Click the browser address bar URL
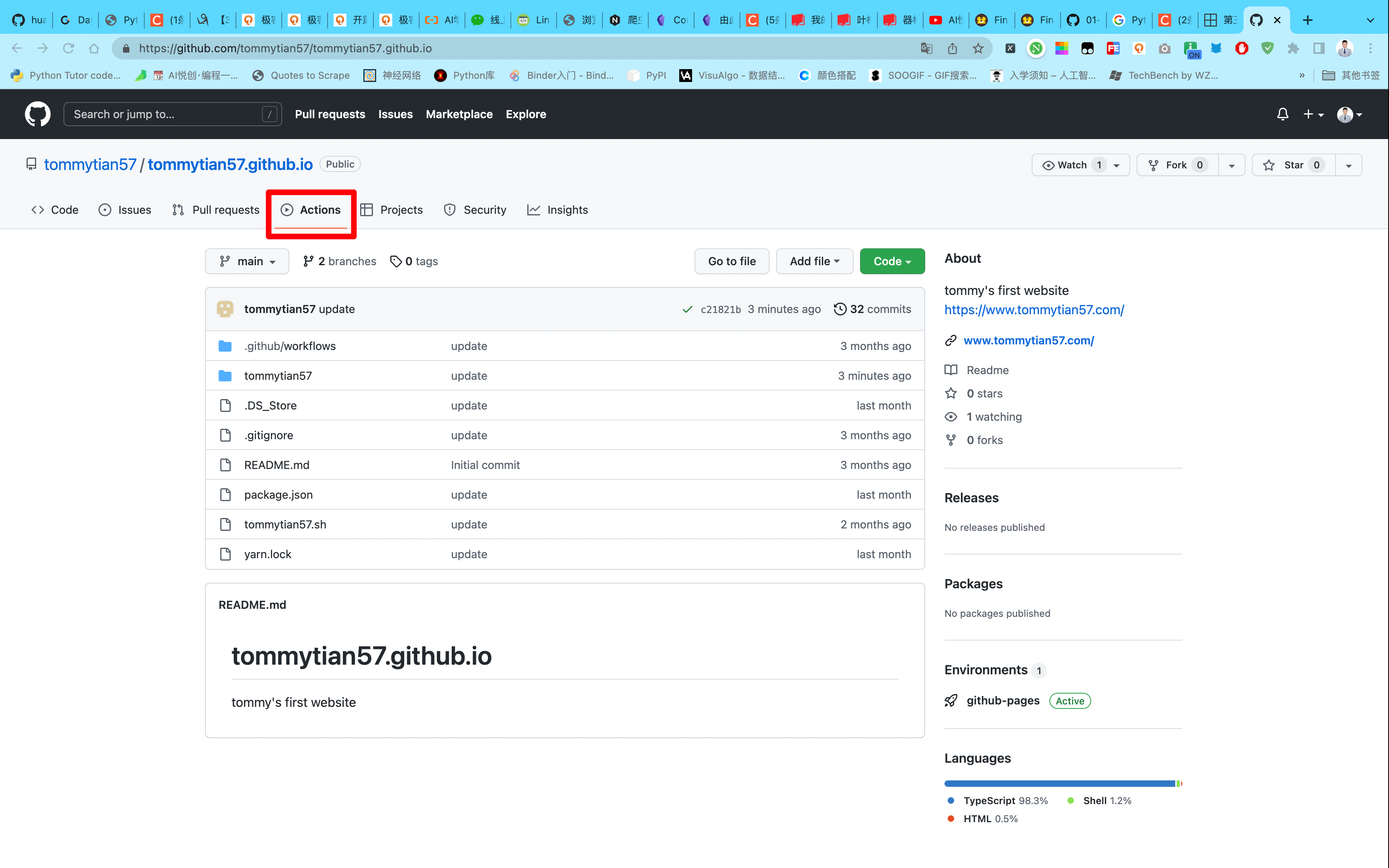This screenshot has height=868, width=1389. (285, 48)
